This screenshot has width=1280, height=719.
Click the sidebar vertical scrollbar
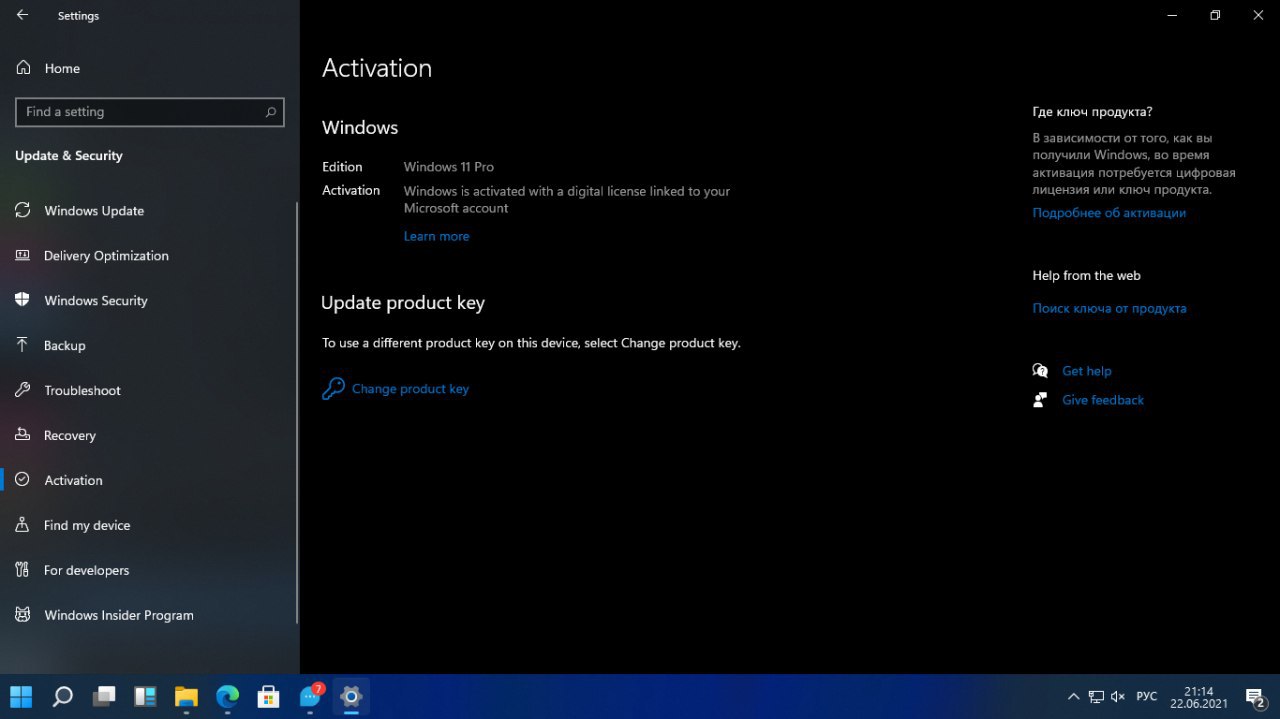click(x=297, y=413)
